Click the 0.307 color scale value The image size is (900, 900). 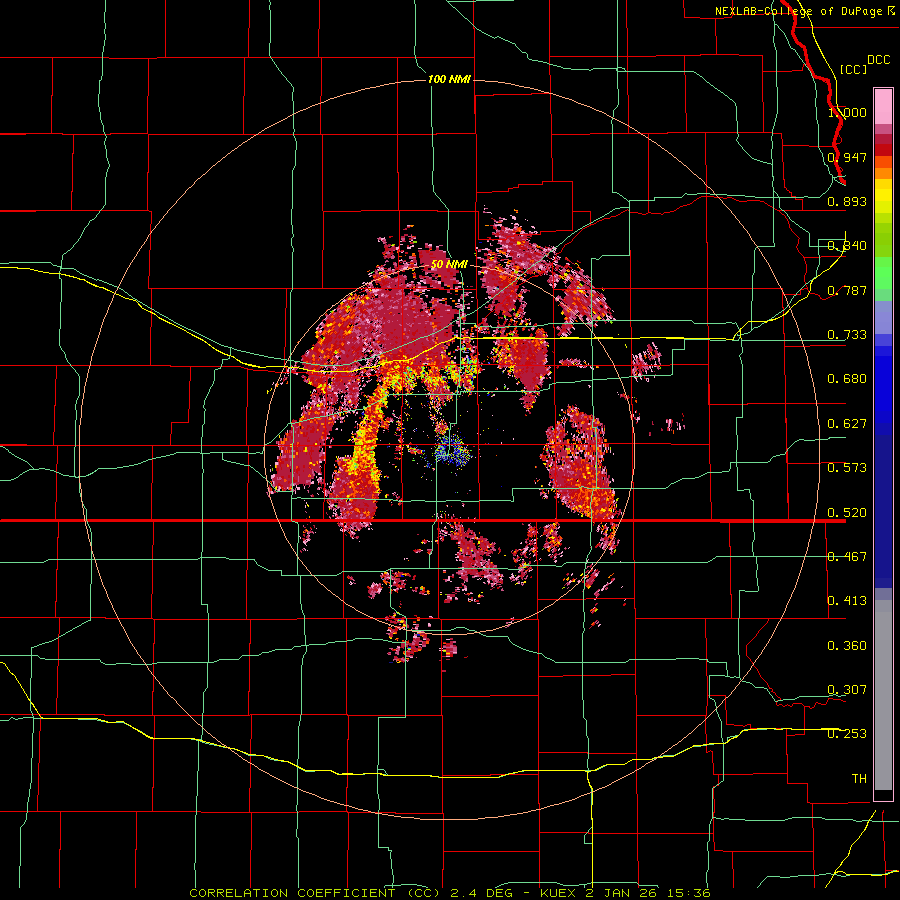coord(847,689)
